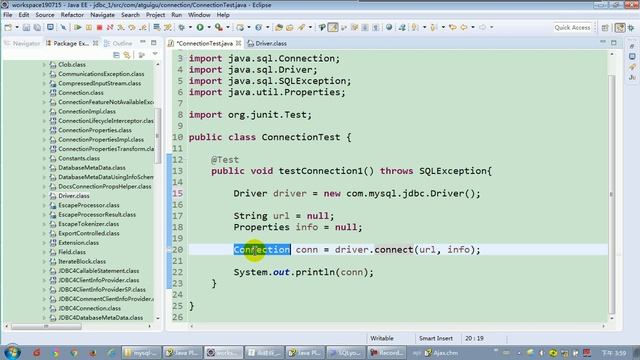The width and height of the screenshot is (640, 360).
Task: Open the Navigate menu
Action: point(102,15)
